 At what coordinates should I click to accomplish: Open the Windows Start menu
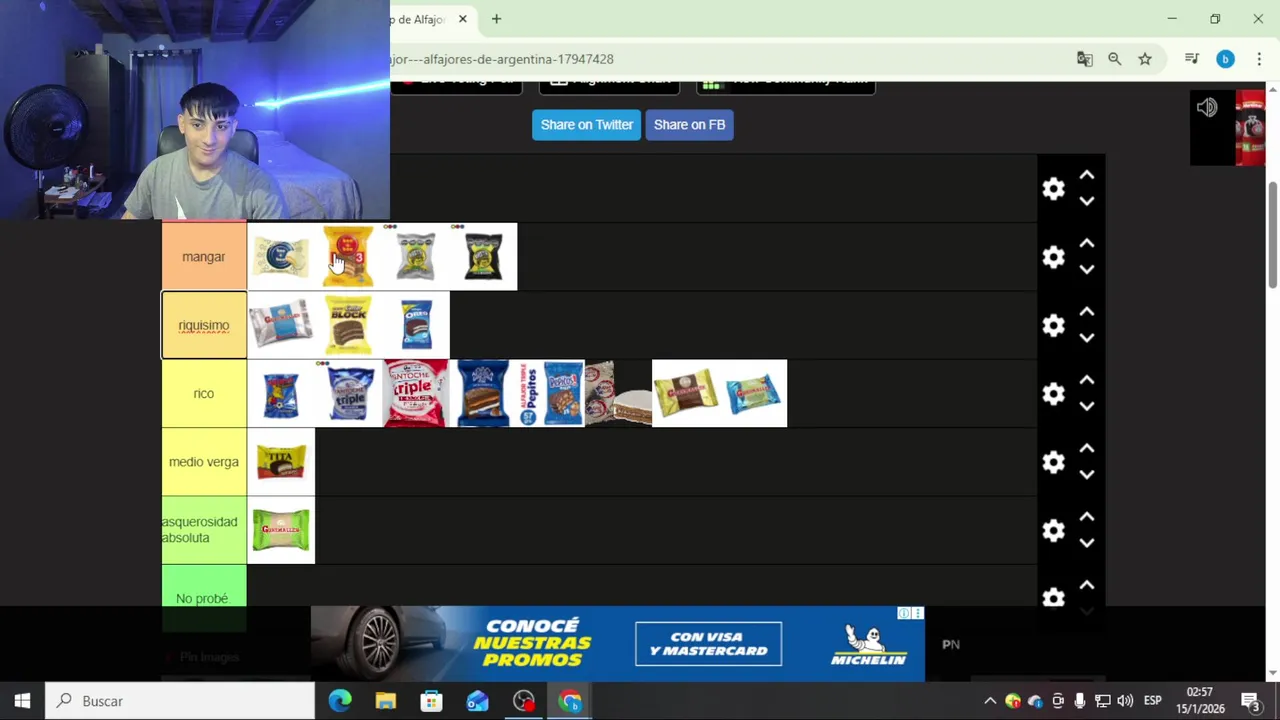click(x=22, y=701)
